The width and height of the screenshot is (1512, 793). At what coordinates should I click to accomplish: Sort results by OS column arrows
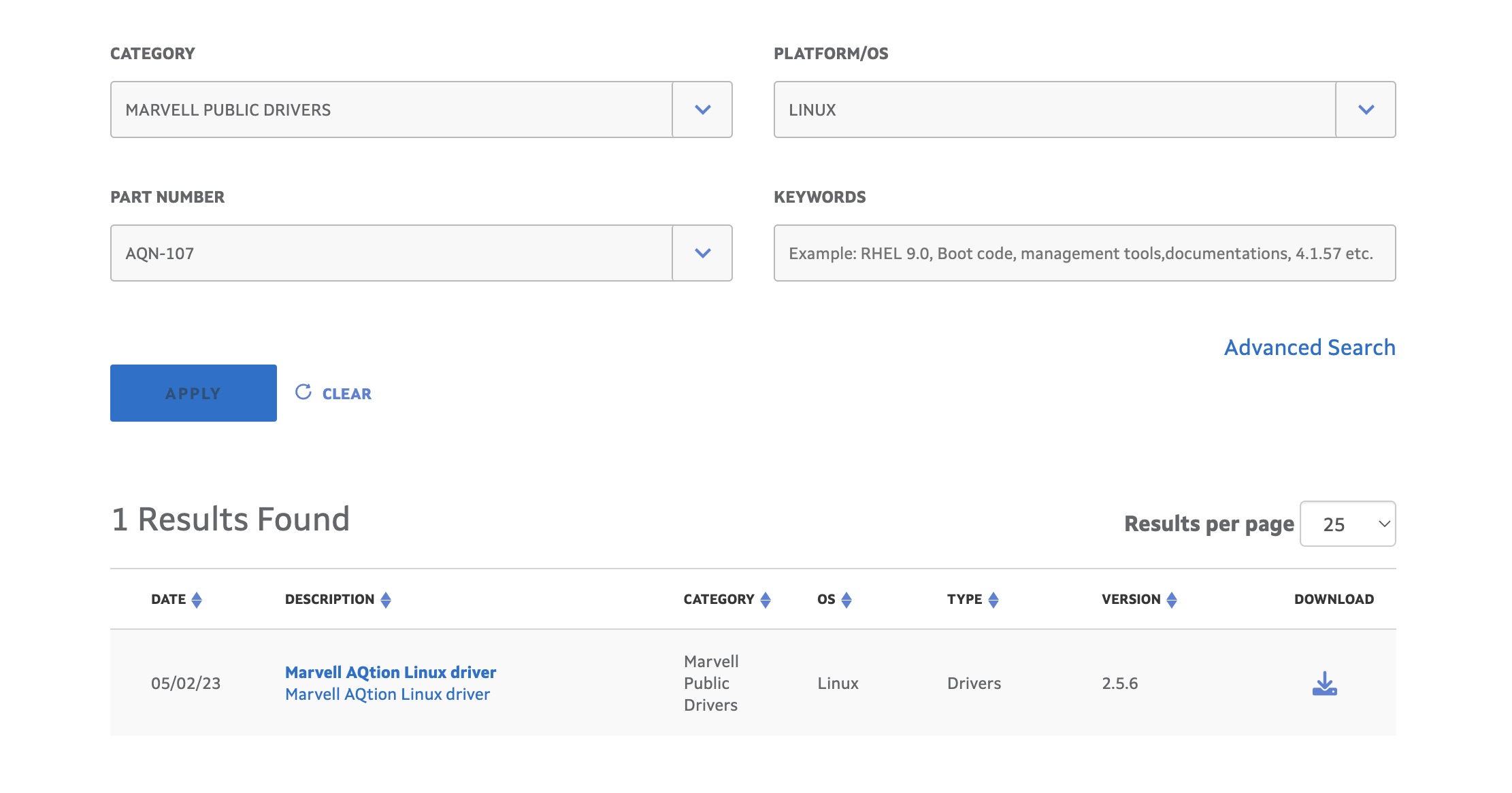click(x=847, y=600)
